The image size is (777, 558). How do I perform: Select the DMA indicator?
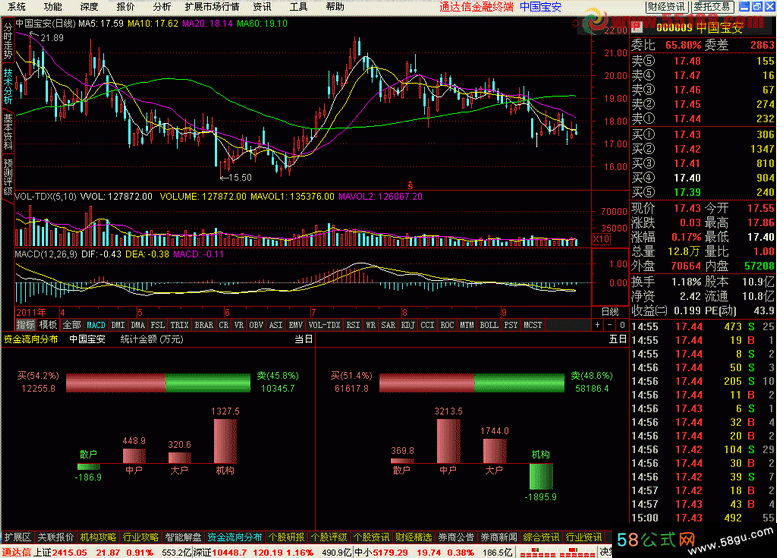coord(138,325)
